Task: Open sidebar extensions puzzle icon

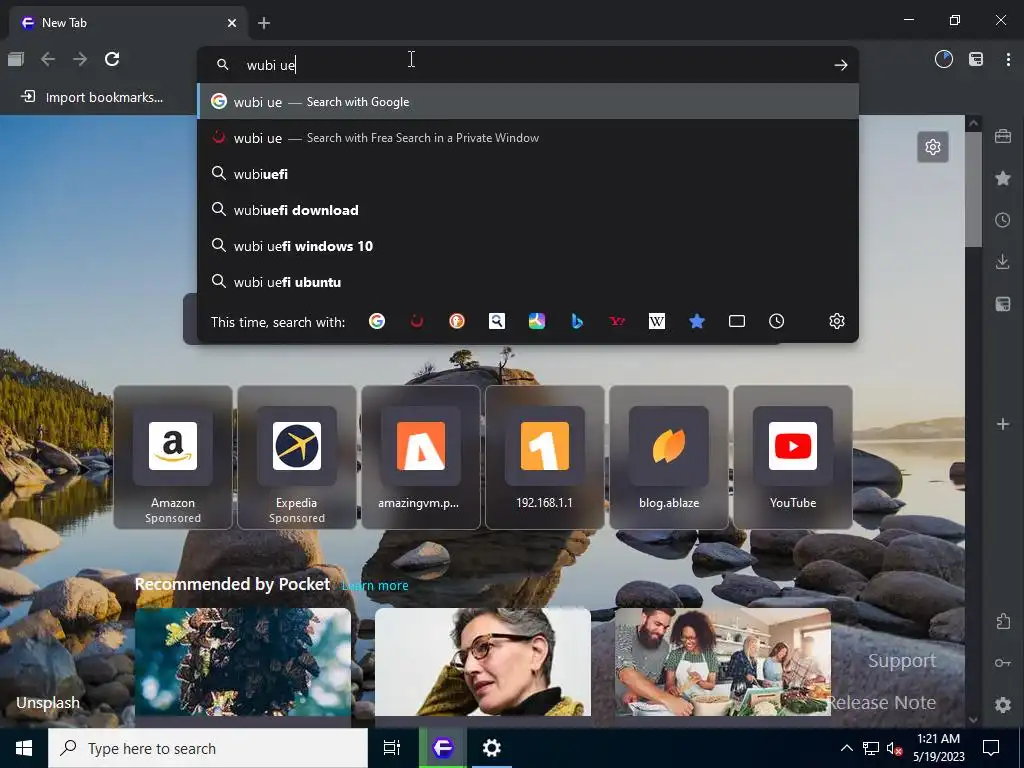Action: [x=1003, y=620]
